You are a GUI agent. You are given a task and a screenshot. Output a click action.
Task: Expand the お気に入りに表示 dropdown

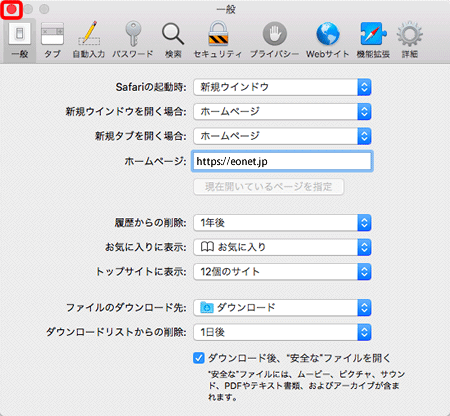click(282, 247)
